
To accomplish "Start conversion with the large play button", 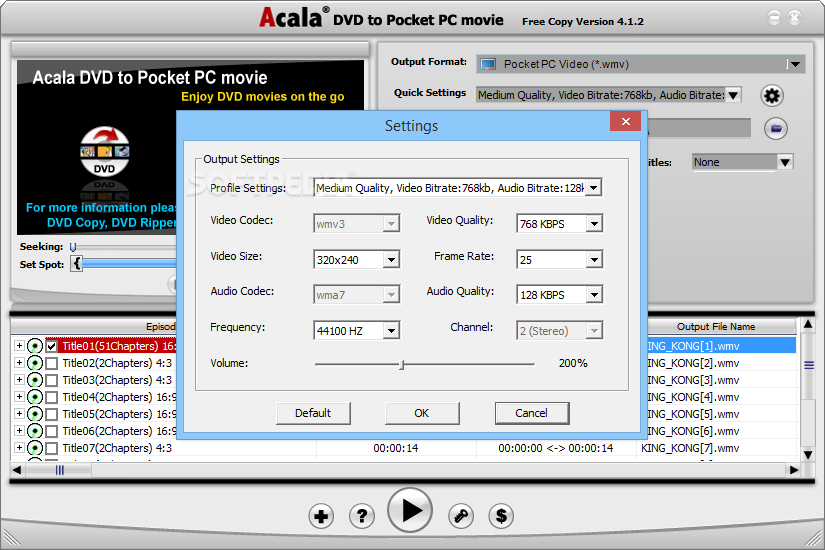I will (410, 510).
